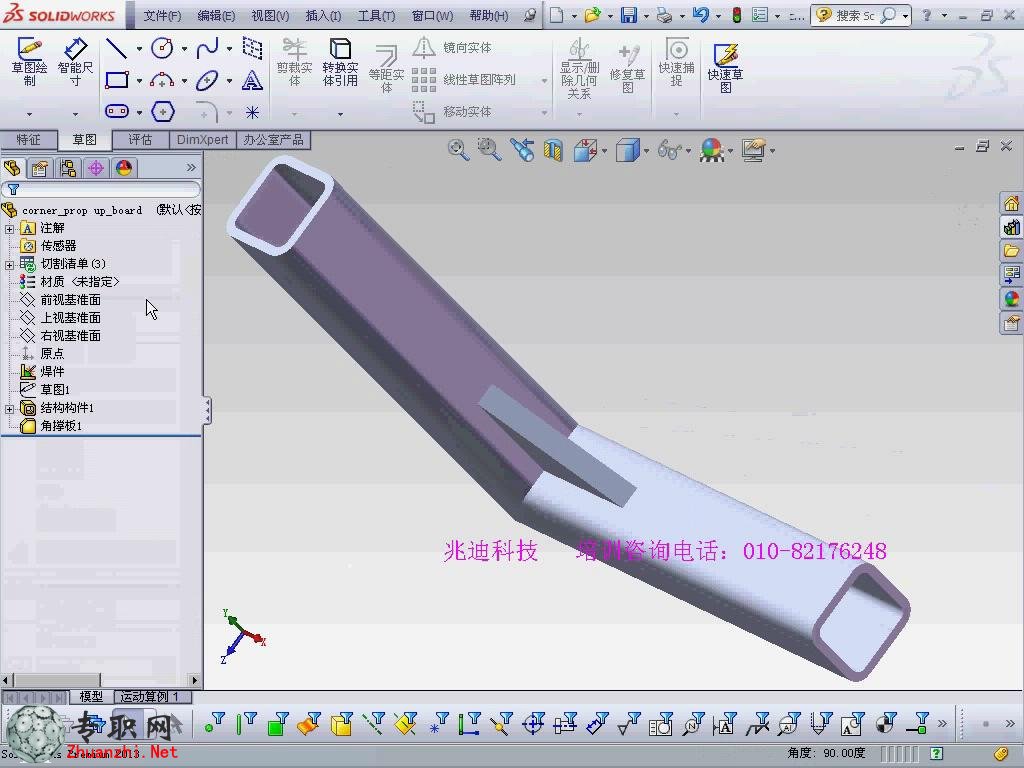Image resolution: width=1024 pixels, height=768 pixels.
Task: Toggle the faces selection filter
Action: click(278, 724)
